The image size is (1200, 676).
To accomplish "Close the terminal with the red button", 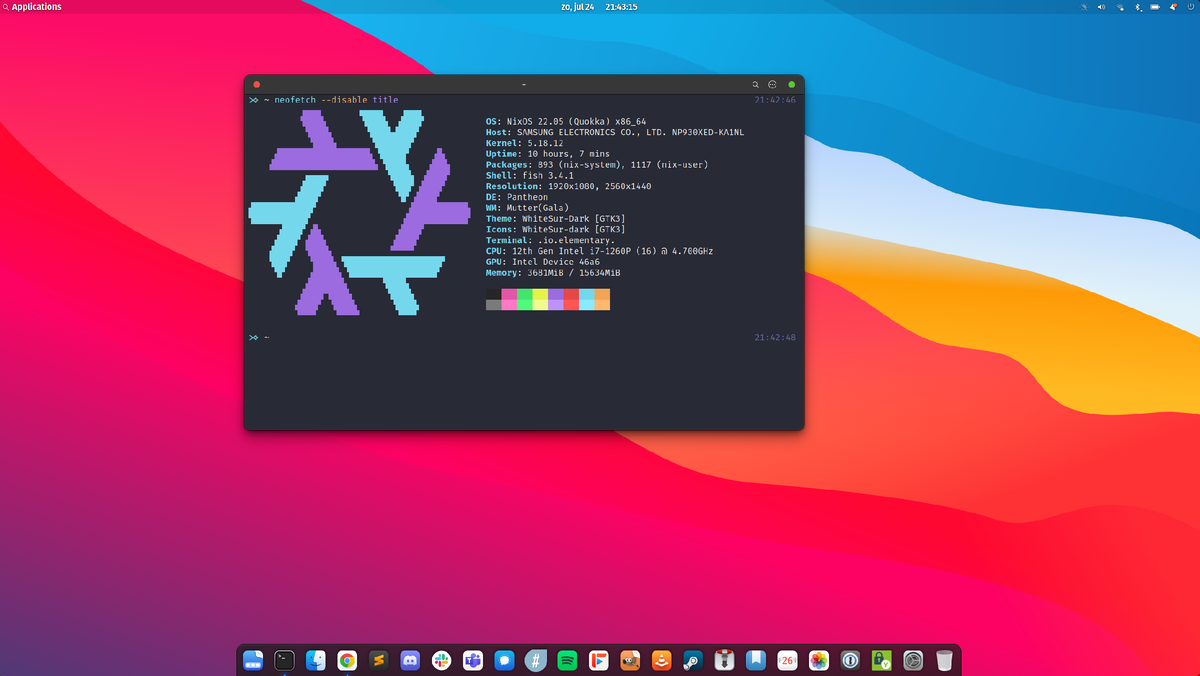I will [x=257, y=84].
